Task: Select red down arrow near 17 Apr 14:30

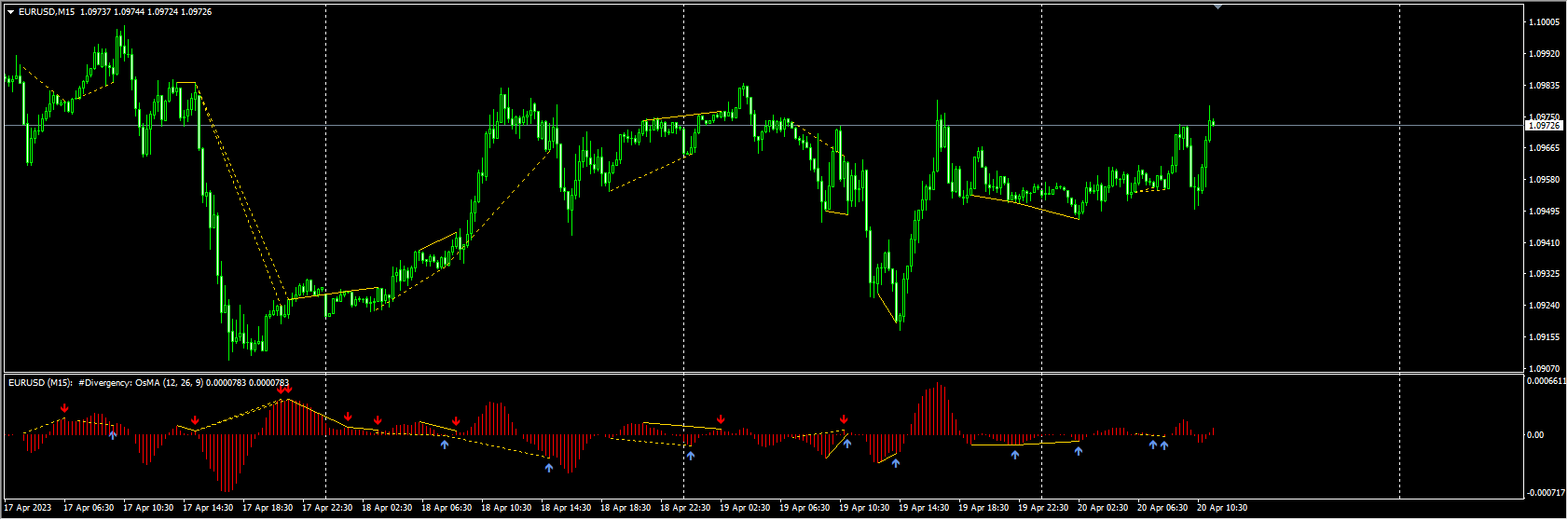Action: pos(195,420)
